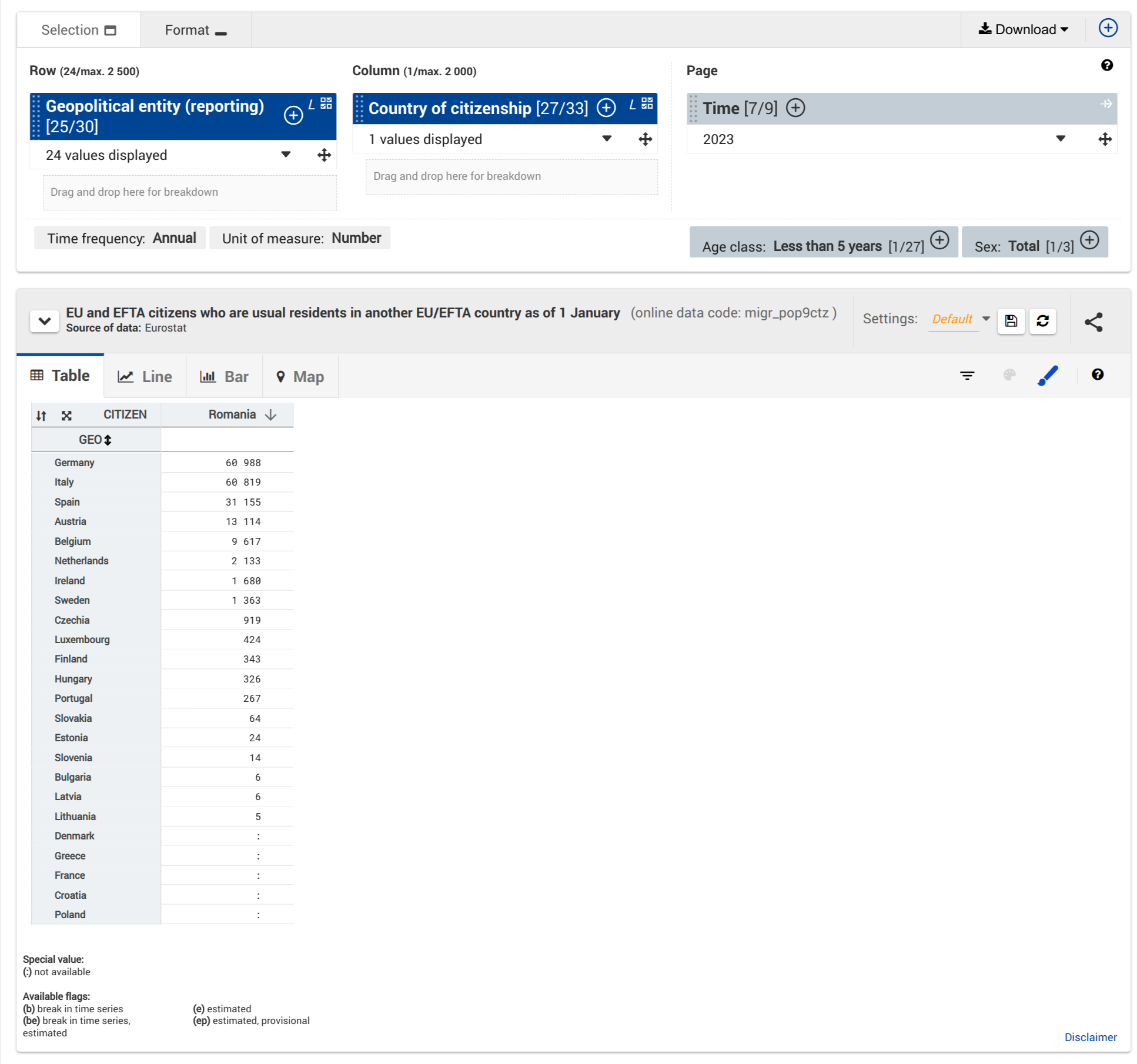Viewport: 1137px width, 1064px height.
Task: Click the paintbrush format icon
Action: pos(1048,376)
